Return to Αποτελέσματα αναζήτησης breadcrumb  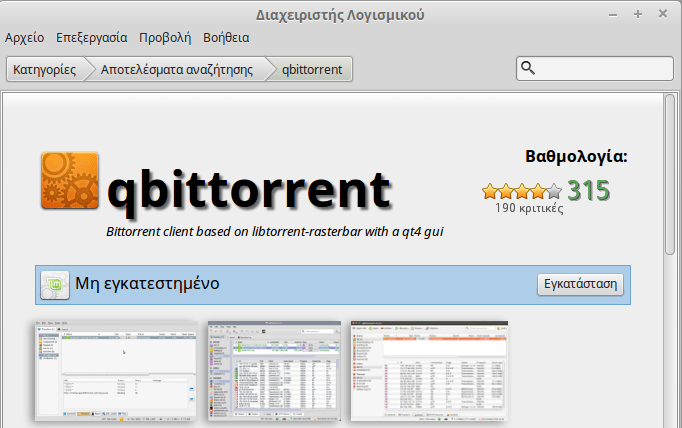coord(177,70)
